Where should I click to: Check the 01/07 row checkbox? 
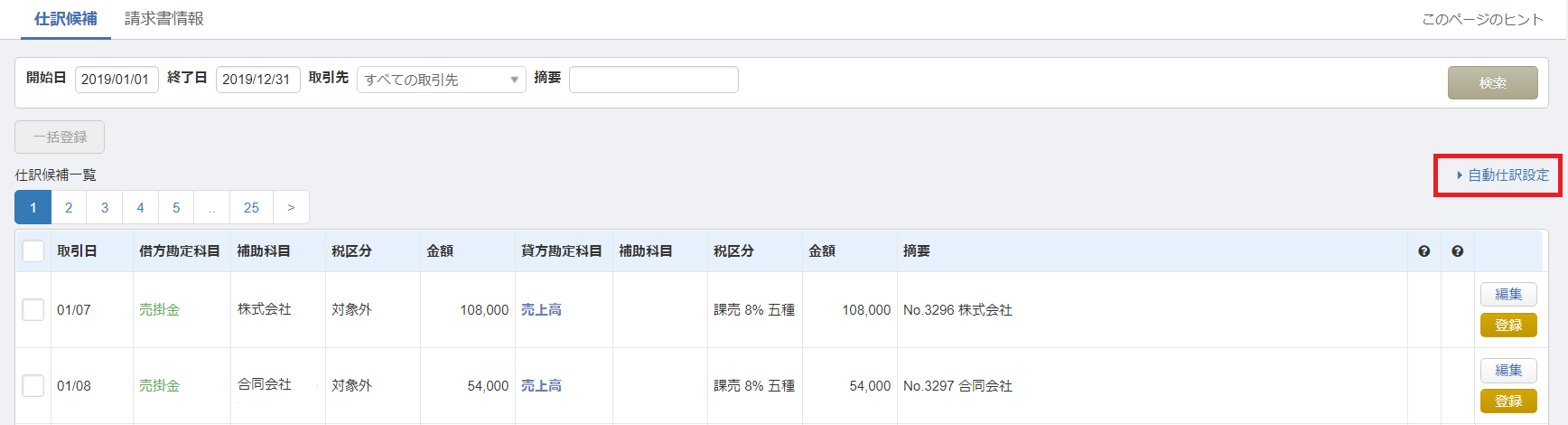33,309
